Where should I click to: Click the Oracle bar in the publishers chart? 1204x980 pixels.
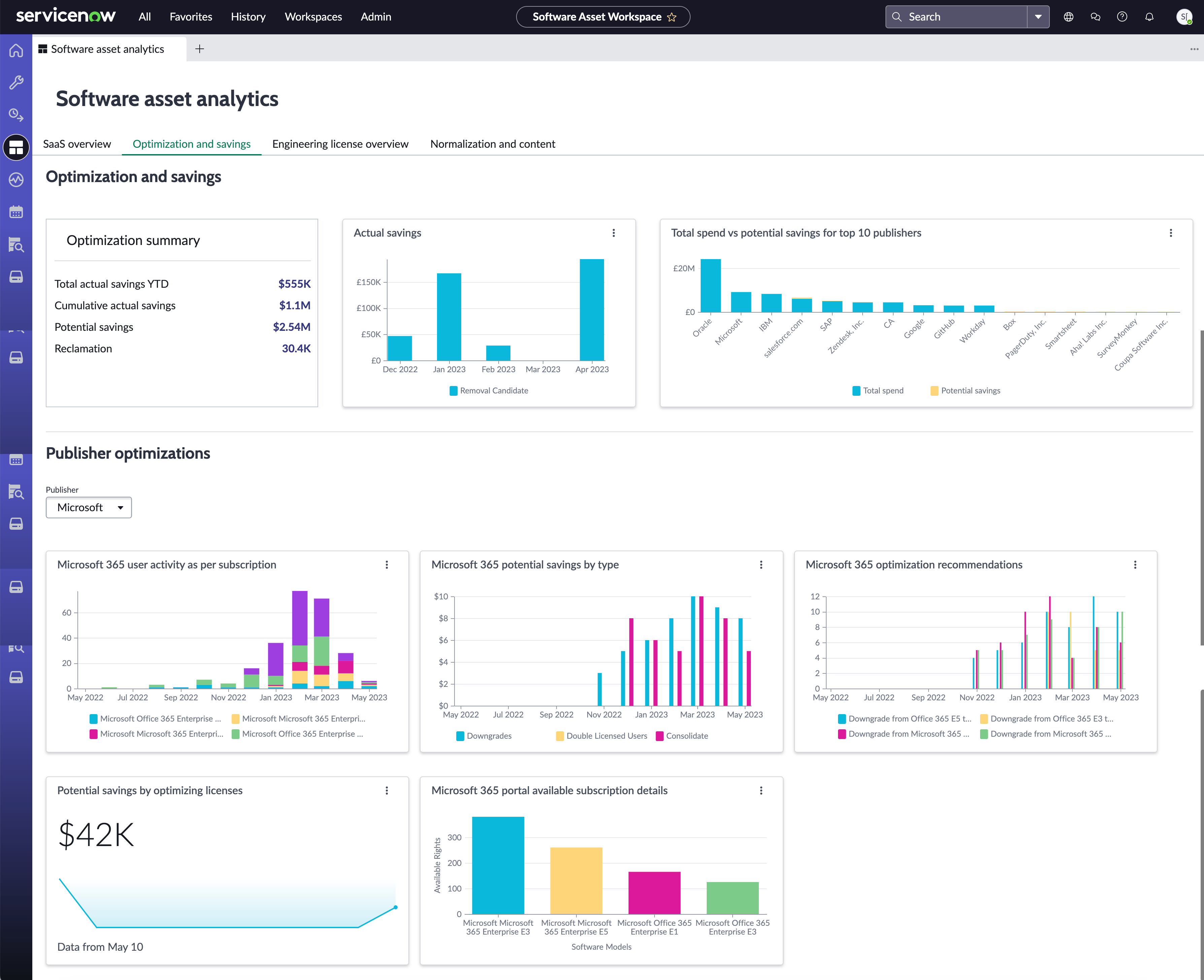[x=710, y=286]
